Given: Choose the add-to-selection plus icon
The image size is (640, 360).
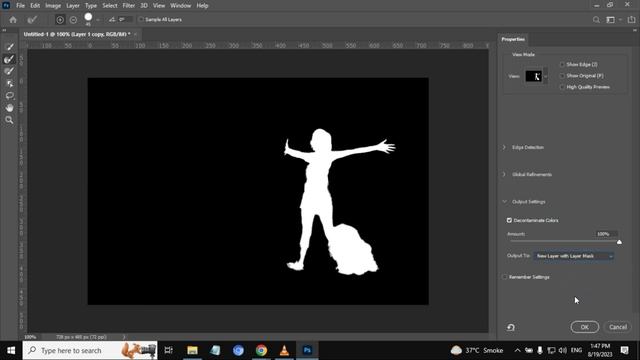Looking at the screenshot, I should (x=60, y=20).
